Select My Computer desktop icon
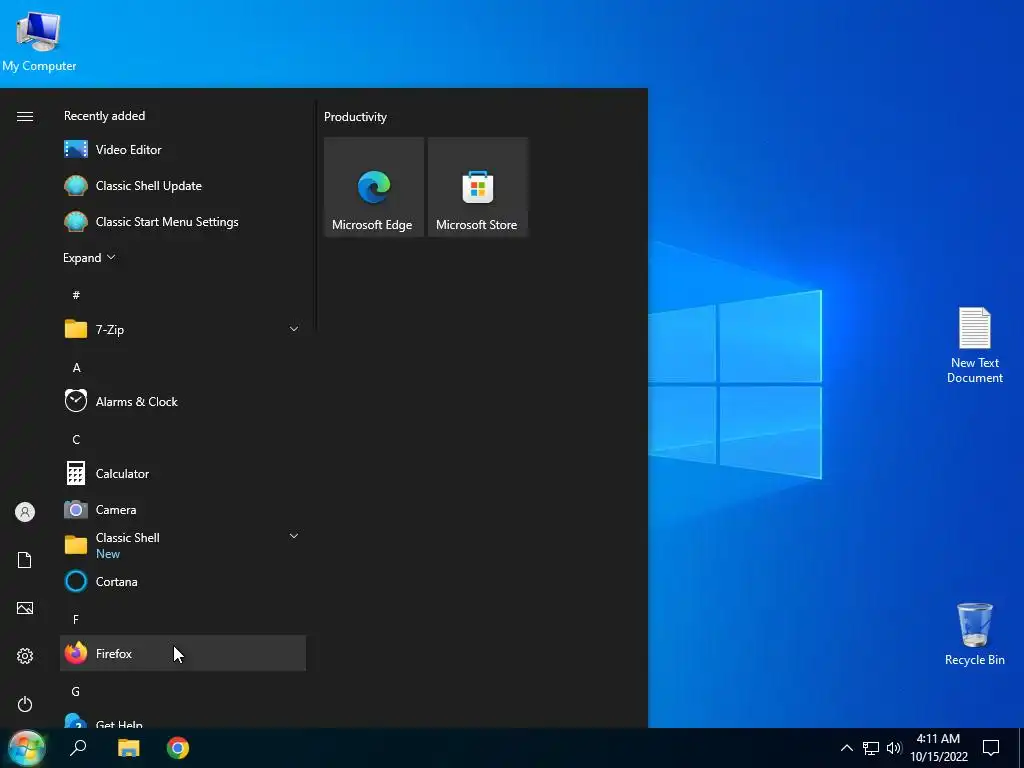1024x768 pixels. 39,40
